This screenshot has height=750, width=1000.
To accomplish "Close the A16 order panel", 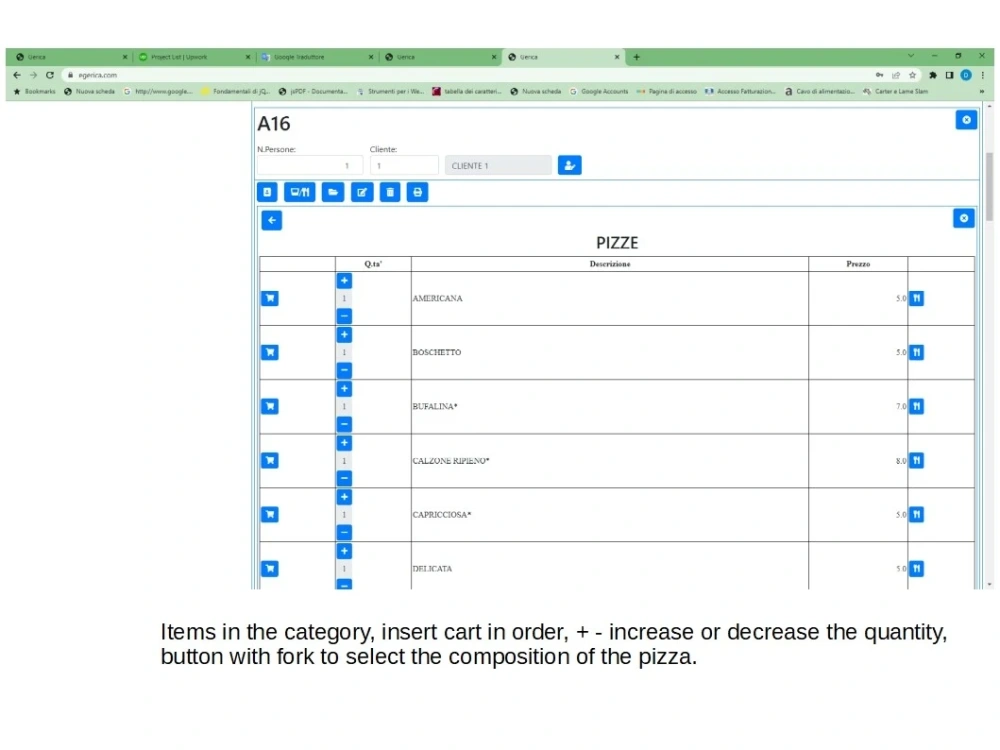I will coord(966,120).
